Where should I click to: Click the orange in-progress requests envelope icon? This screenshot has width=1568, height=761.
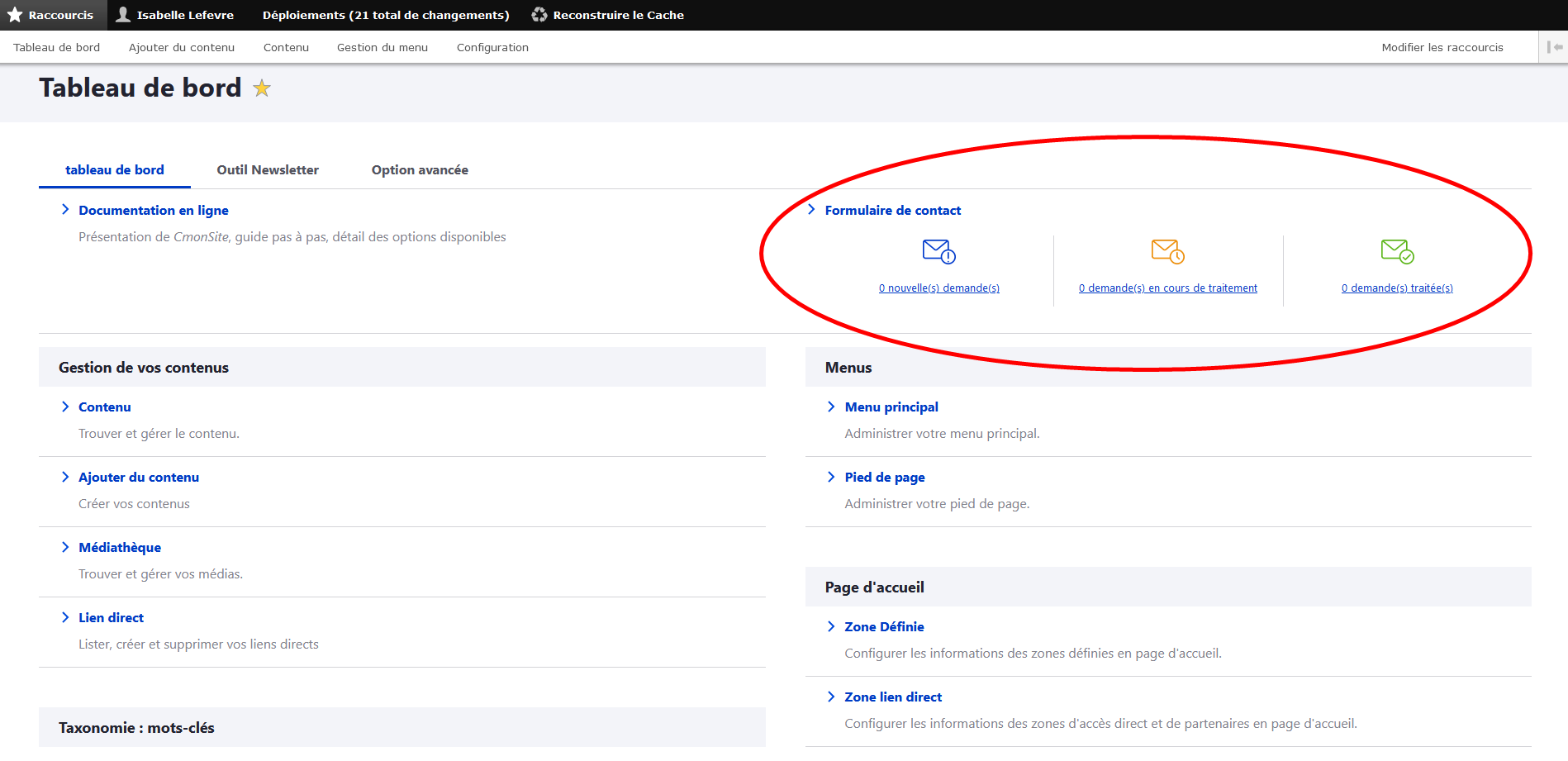pyautogui.click(x=1167, y=251)
